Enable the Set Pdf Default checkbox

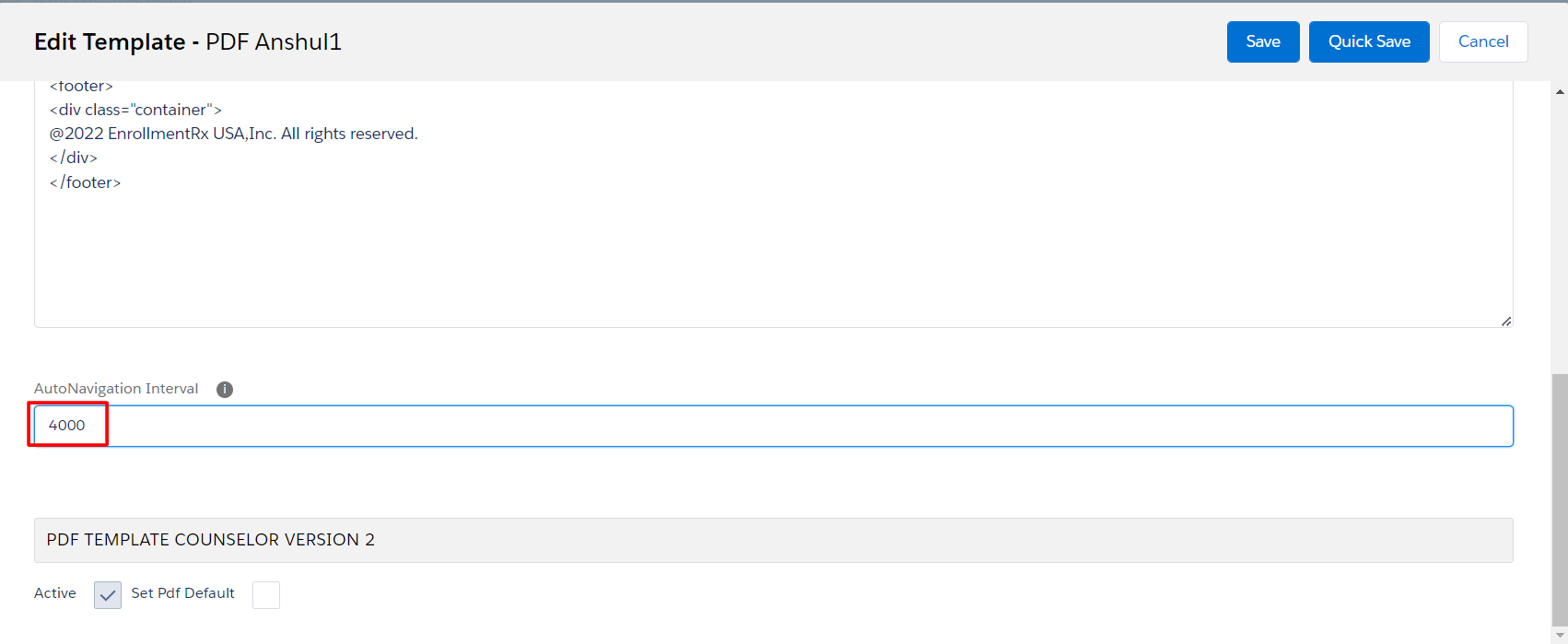266,595
